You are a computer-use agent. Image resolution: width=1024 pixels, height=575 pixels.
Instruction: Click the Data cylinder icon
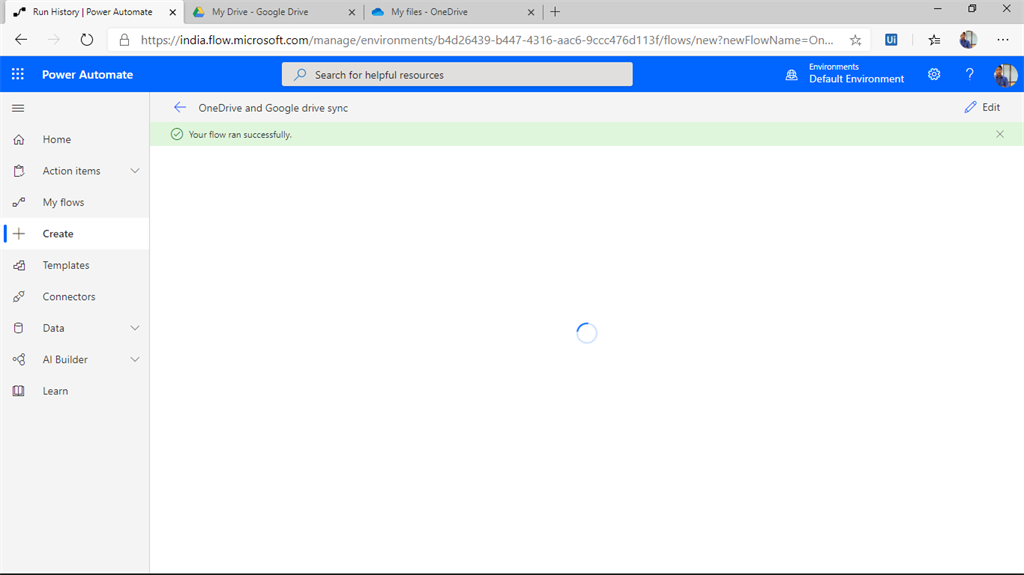point(19,327)
